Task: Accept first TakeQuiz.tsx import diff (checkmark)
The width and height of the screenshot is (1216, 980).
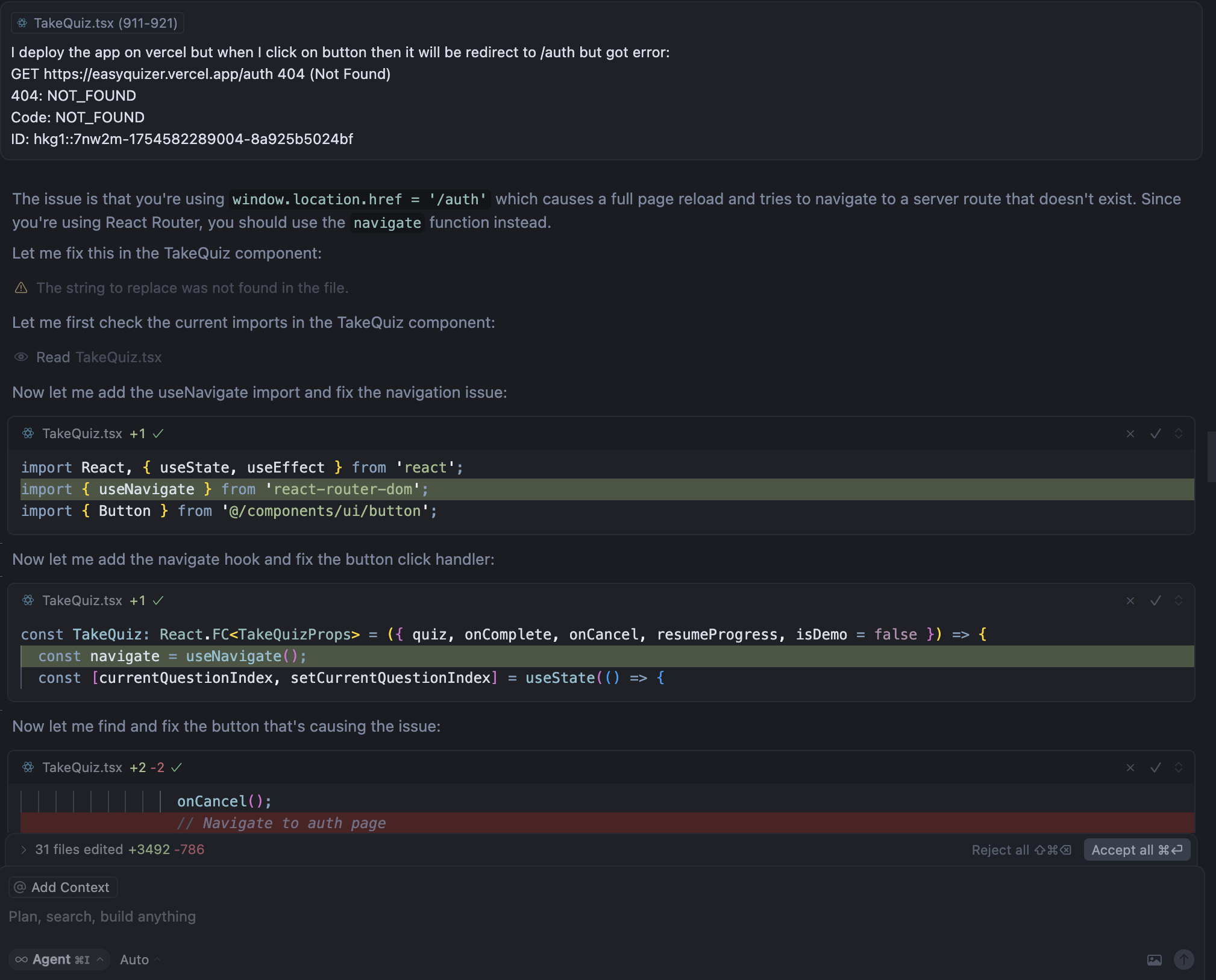Action: (1155, 434)
